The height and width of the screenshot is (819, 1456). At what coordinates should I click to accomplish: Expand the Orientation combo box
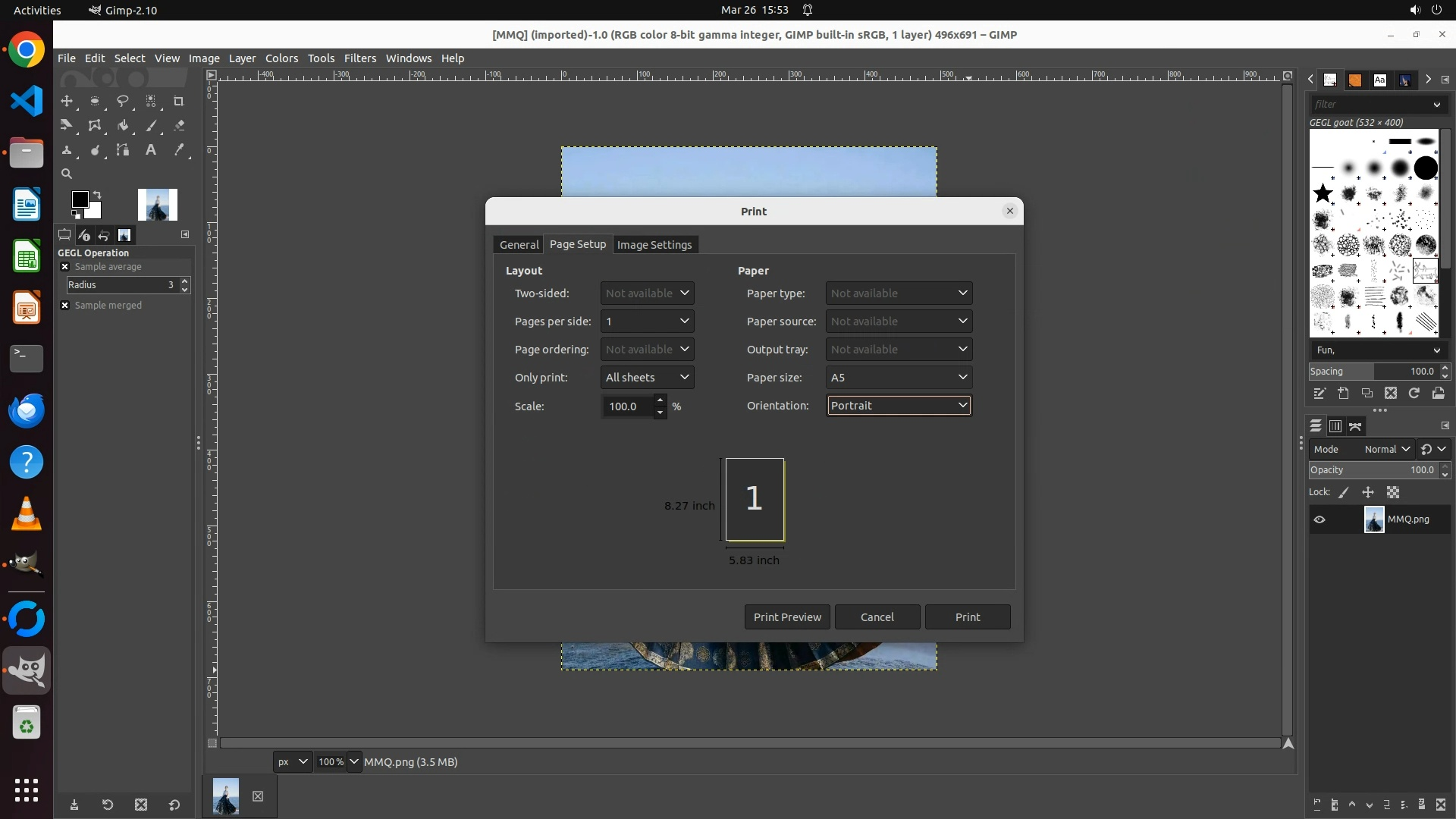point(899,406)
